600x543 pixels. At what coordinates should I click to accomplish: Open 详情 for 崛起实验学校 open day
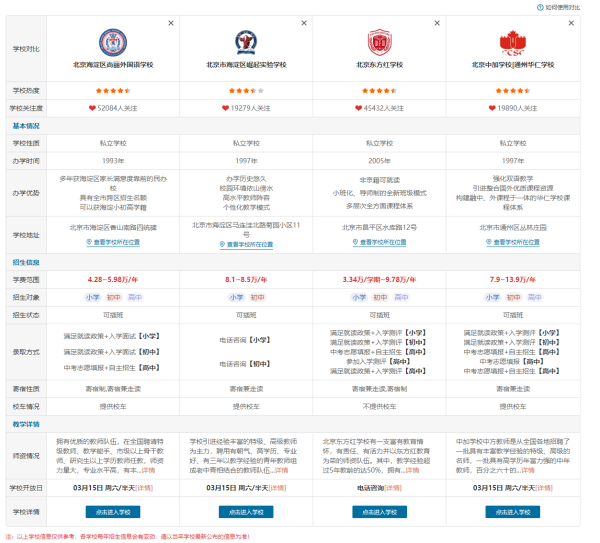(278, 488)
